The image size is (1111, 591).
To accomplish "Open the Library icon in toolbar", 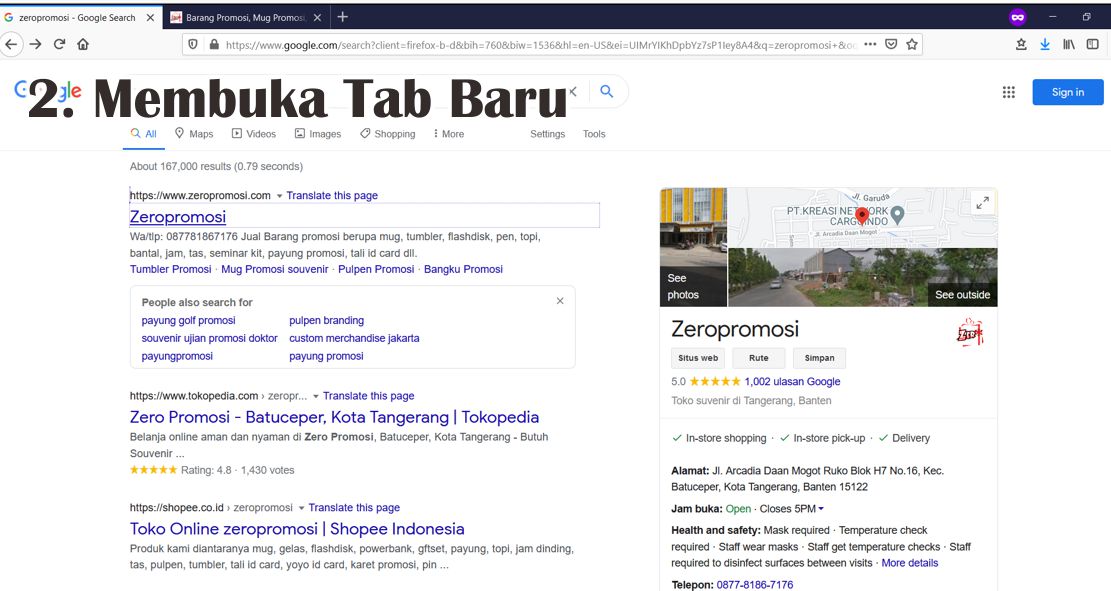I will tap(1068, 44).
